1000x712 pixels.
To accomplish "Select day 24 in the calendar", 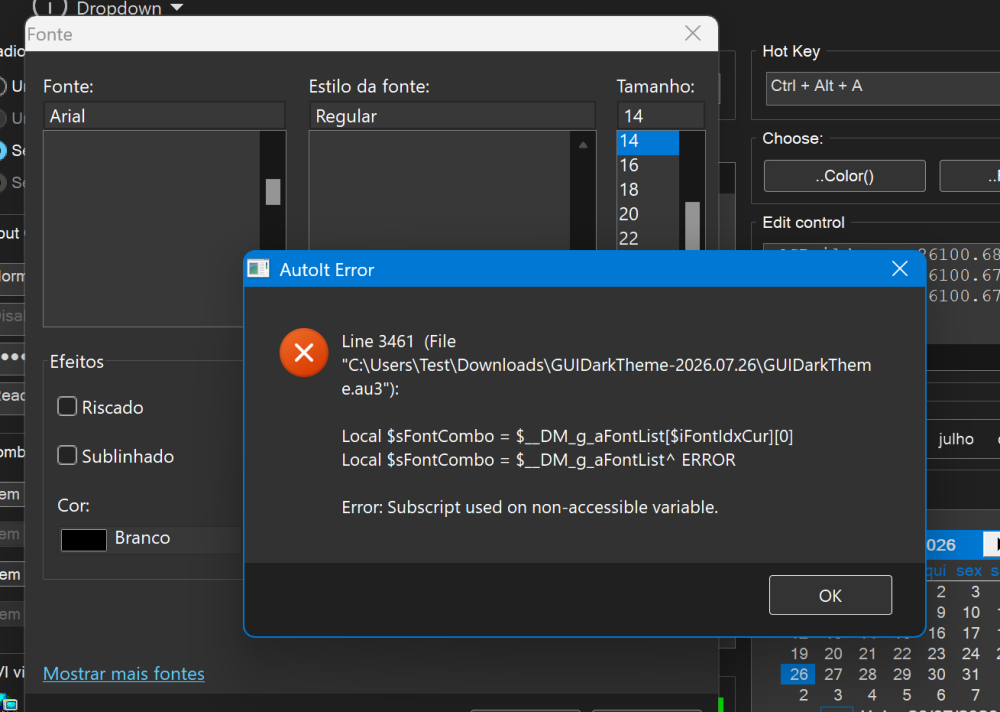I will click(x=971, y=654).
